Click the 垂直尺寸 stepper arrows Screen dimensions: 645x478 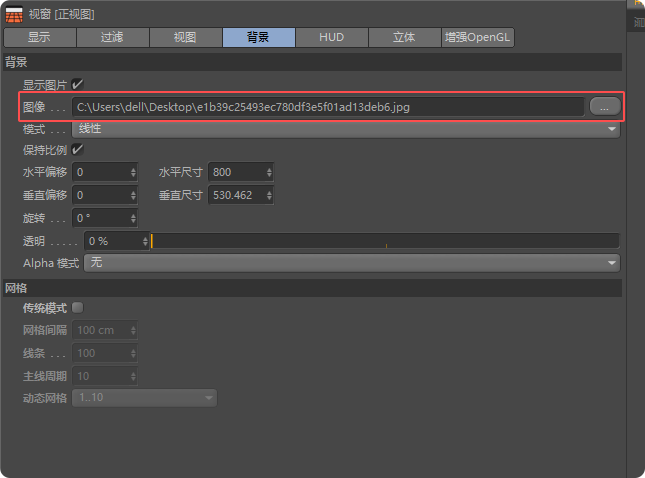(269, 195)
